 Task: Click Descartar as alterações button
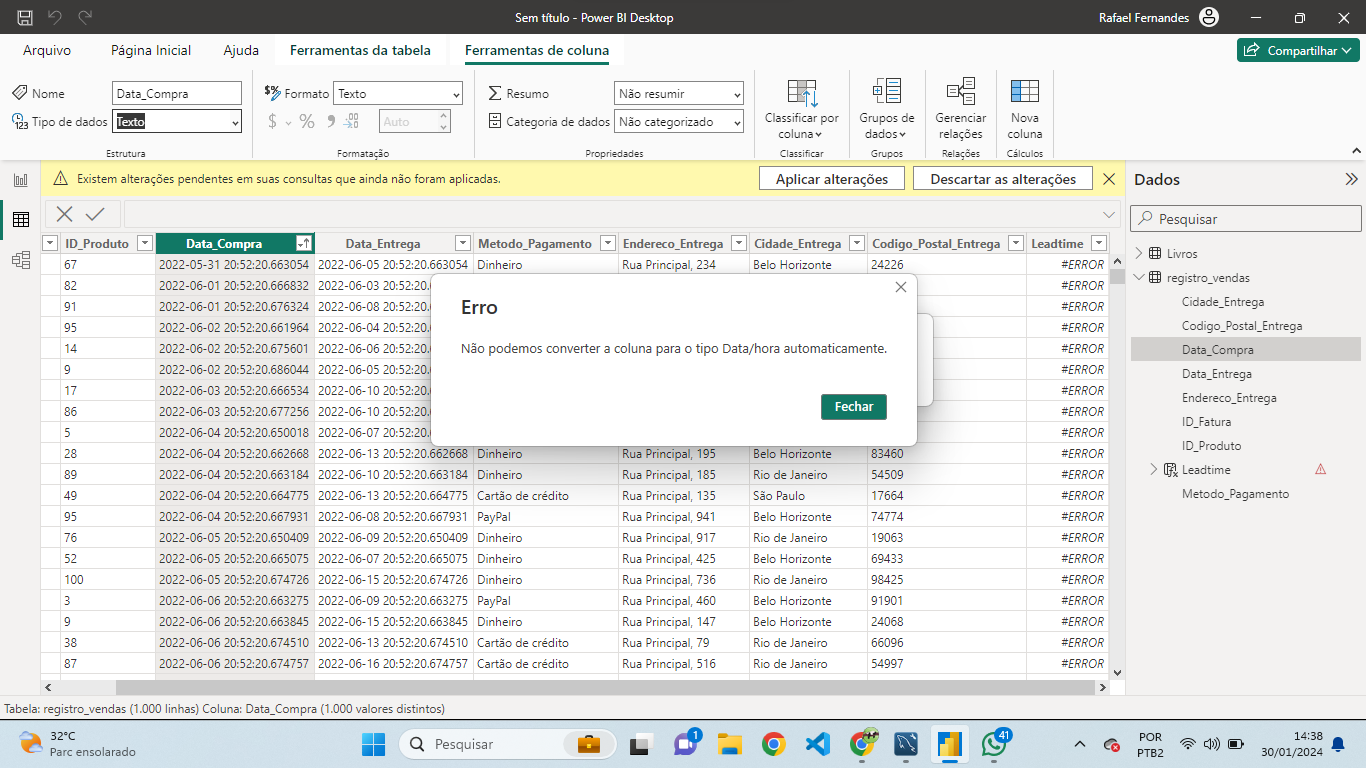pos(1003,179)
